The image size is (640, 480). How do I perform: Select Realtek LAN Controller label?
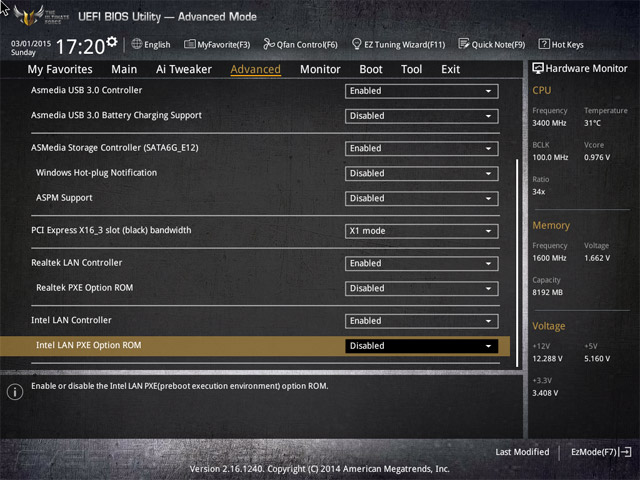[x=77, y=263]
